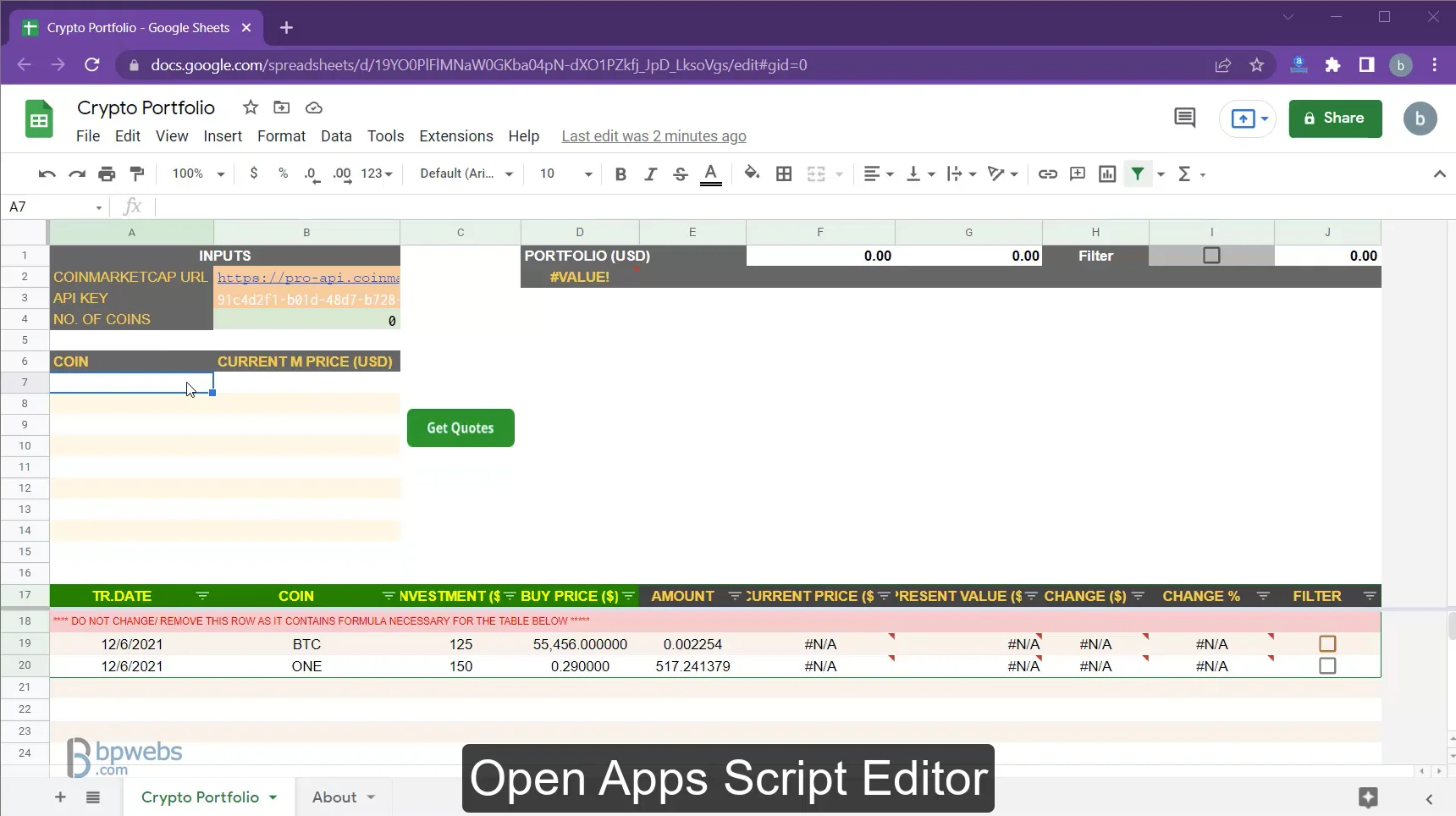Apply strikethrough formatting
1456x816 pixels.
(681, 174)
